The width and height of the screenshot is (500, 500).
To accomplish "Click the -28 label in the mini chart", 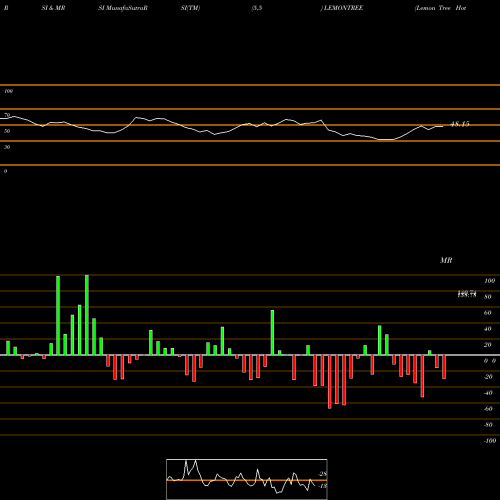I will (x=323, y=474).
